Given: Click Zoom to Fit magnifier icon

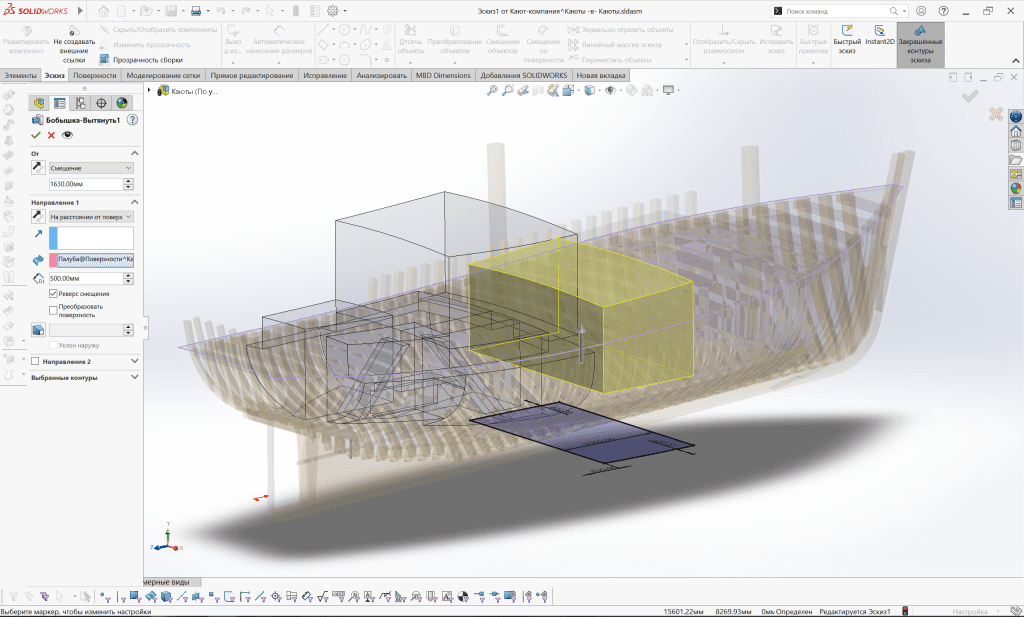Looking at the screenshot, I should 492,90.
